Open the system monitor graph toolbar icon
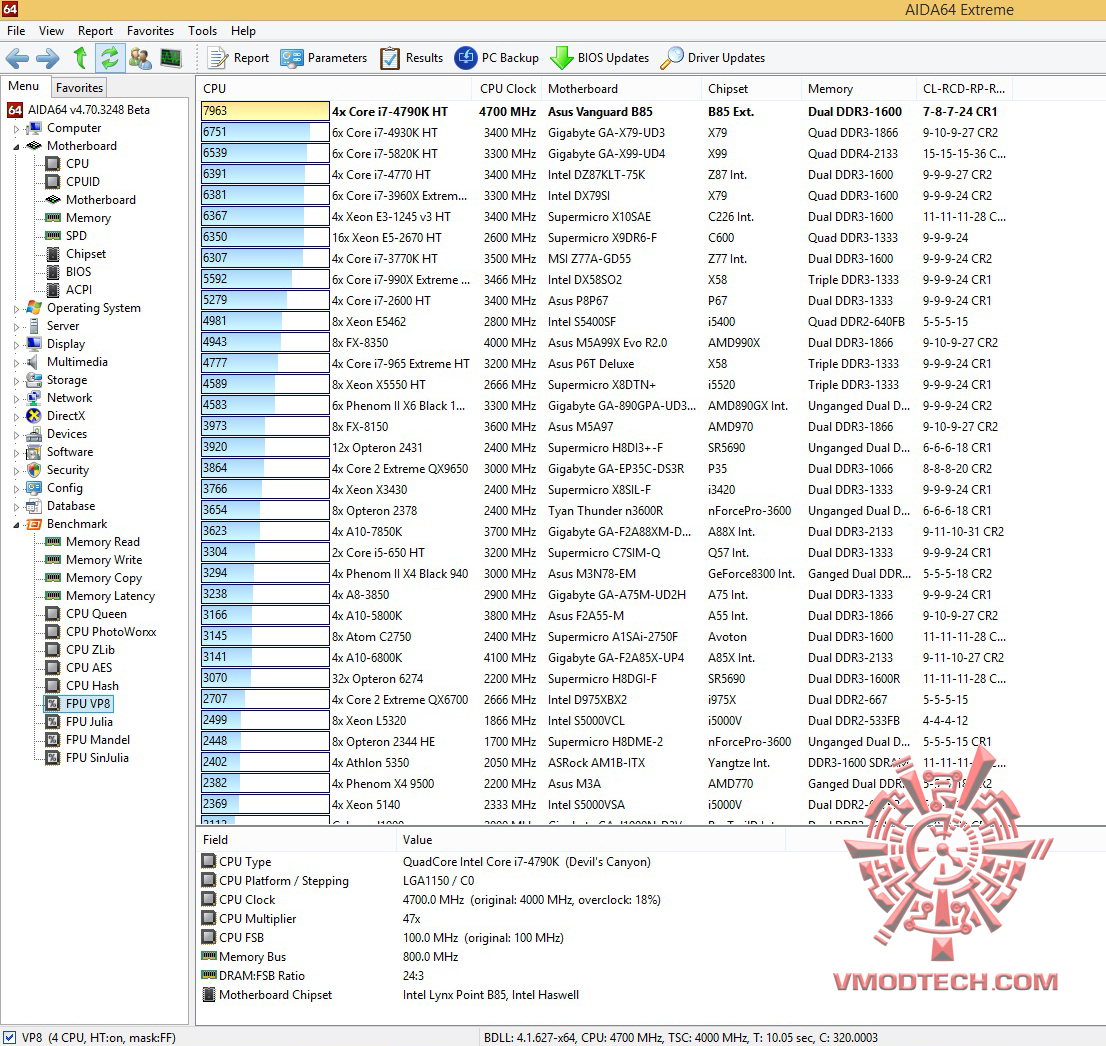Image resolution: width=1106 pixels, height=1046 pixels. (x=171, y=58)
